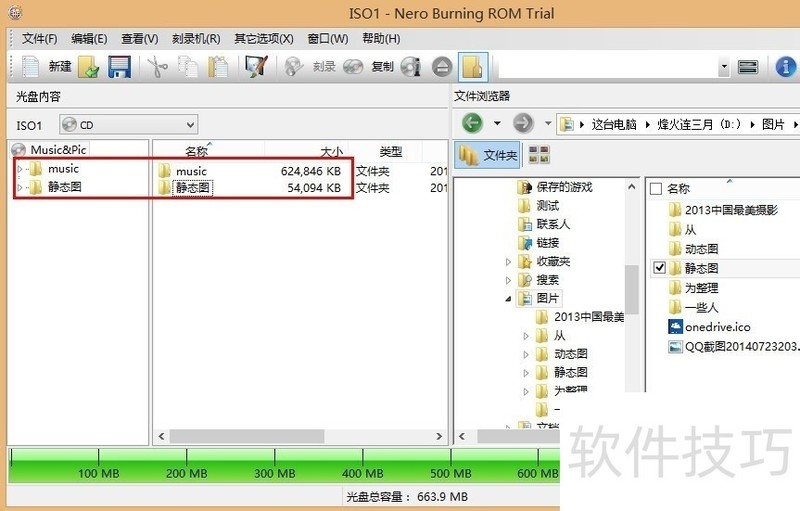
Task: Click the recorder selection drives icon
Action: (748, 67)
